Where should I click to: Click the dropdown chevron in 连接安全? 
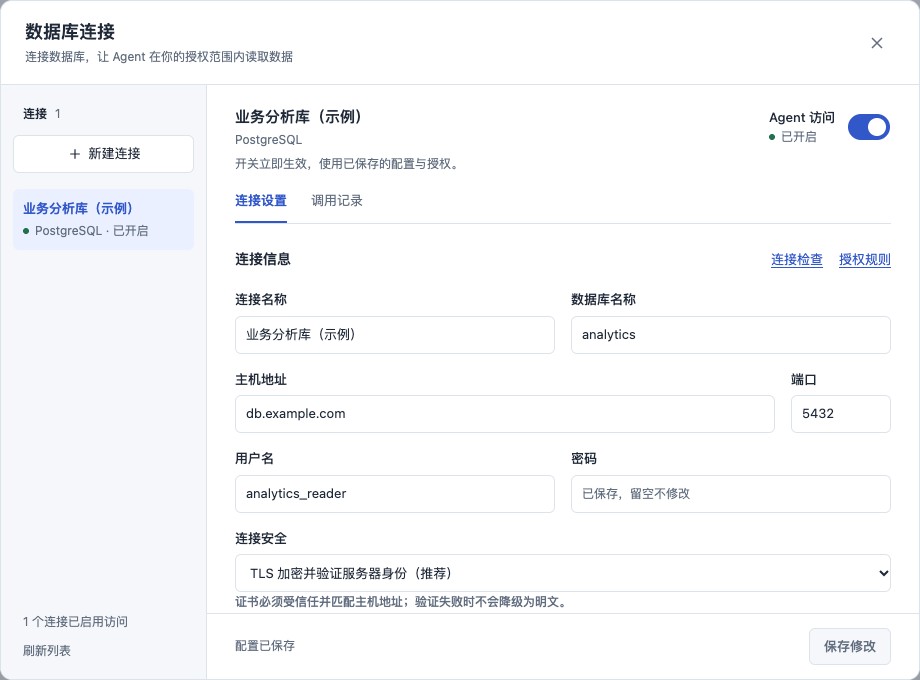coord(883,573)
